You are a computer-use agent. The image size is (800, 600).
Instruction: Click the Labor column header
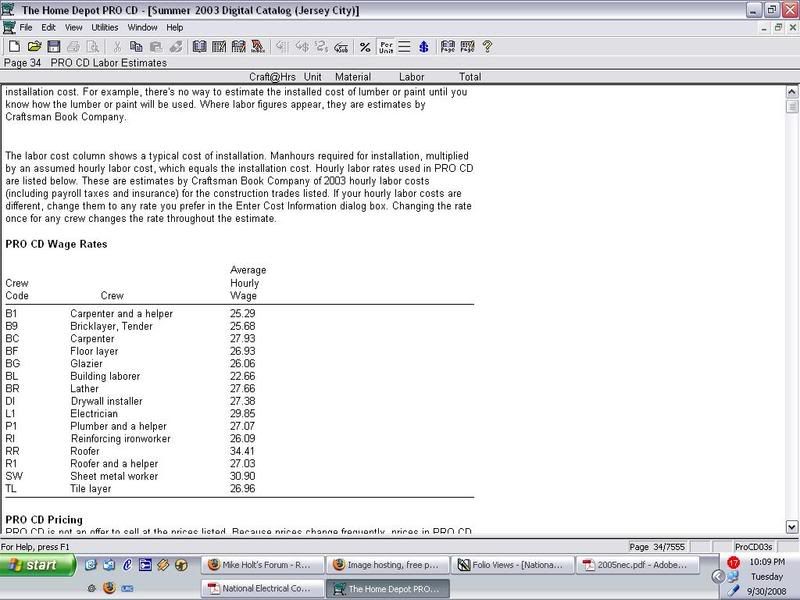click(x=411, y=77)
